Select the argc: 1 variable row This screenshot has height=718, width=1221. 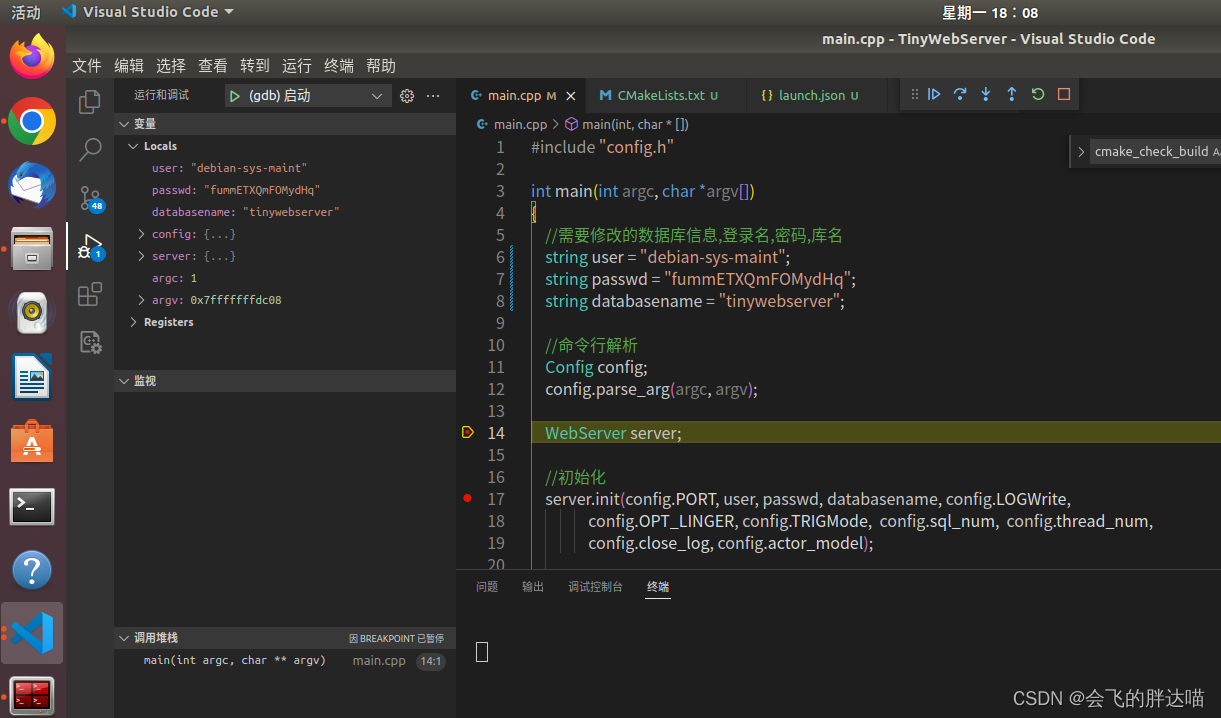[285, 278]
